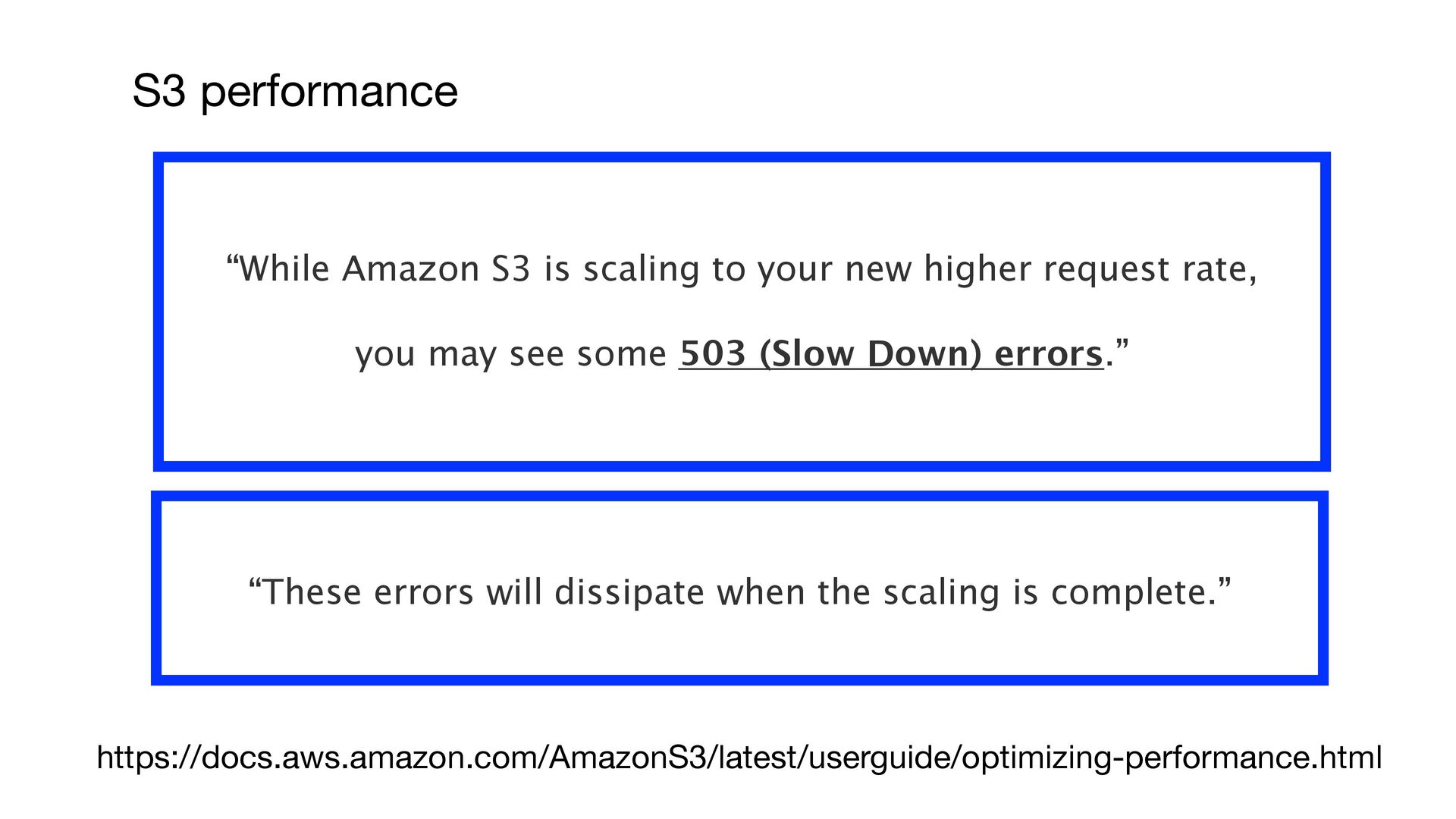This screenshot has width=1456, height=819.
Task: Click the bottom border of lower blue box
Action: click(x=740, y=679)
